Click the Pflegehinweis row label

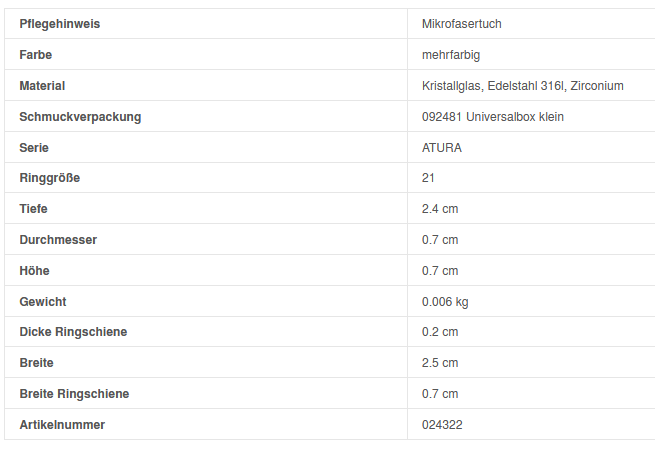[x=60, y=23]
